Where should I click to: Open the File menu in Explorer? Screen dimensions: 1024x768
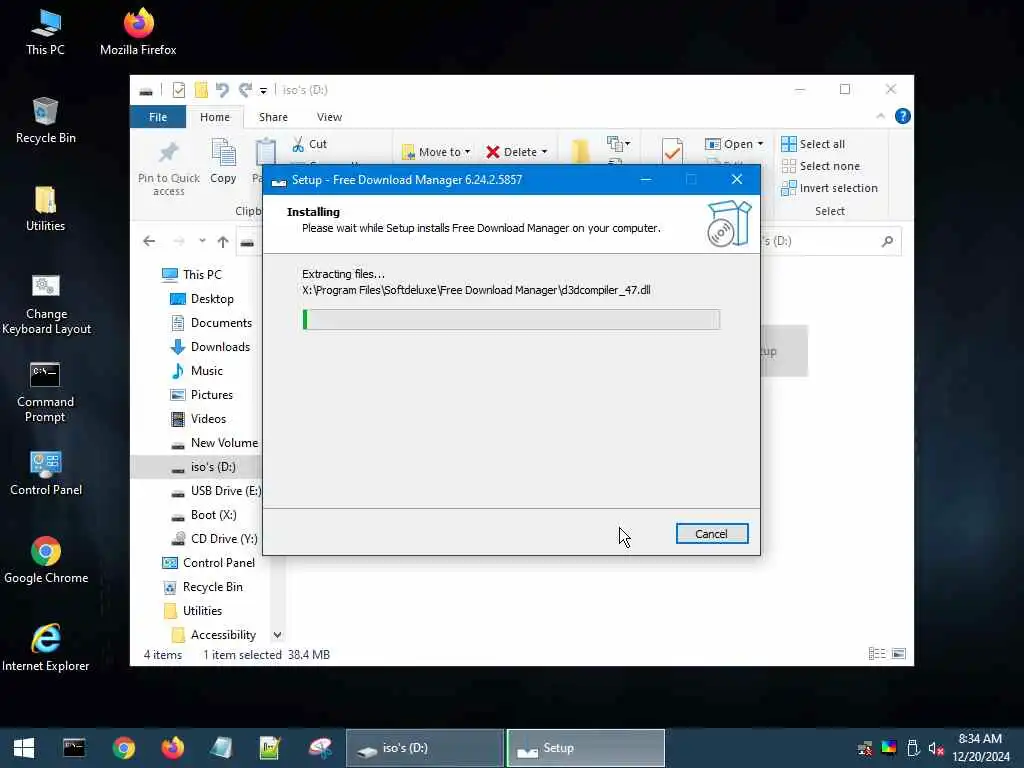pyautogui.click(x=158, y=117)
